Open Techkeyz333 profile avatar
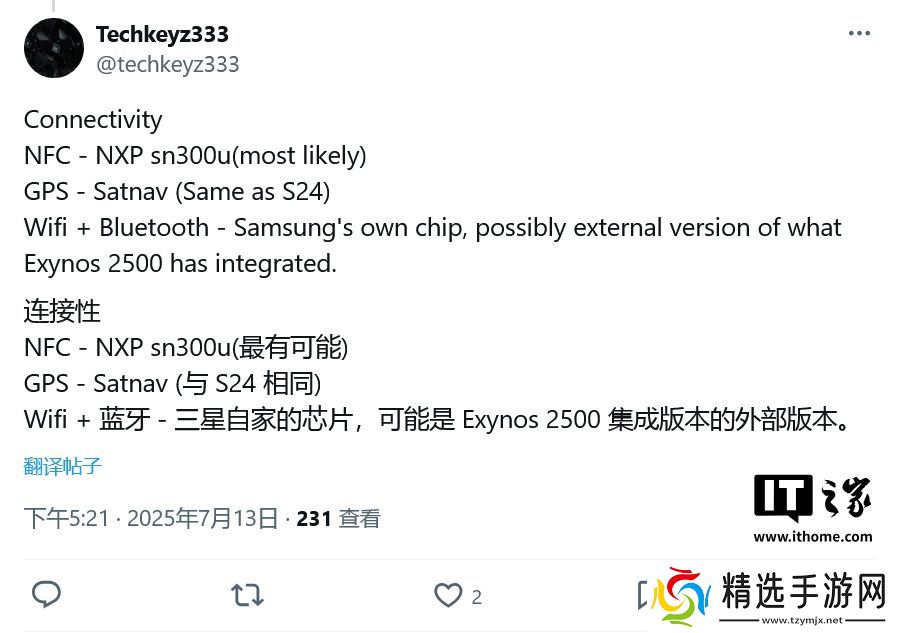The image size is (897, 633). click(x=54, y=48)
